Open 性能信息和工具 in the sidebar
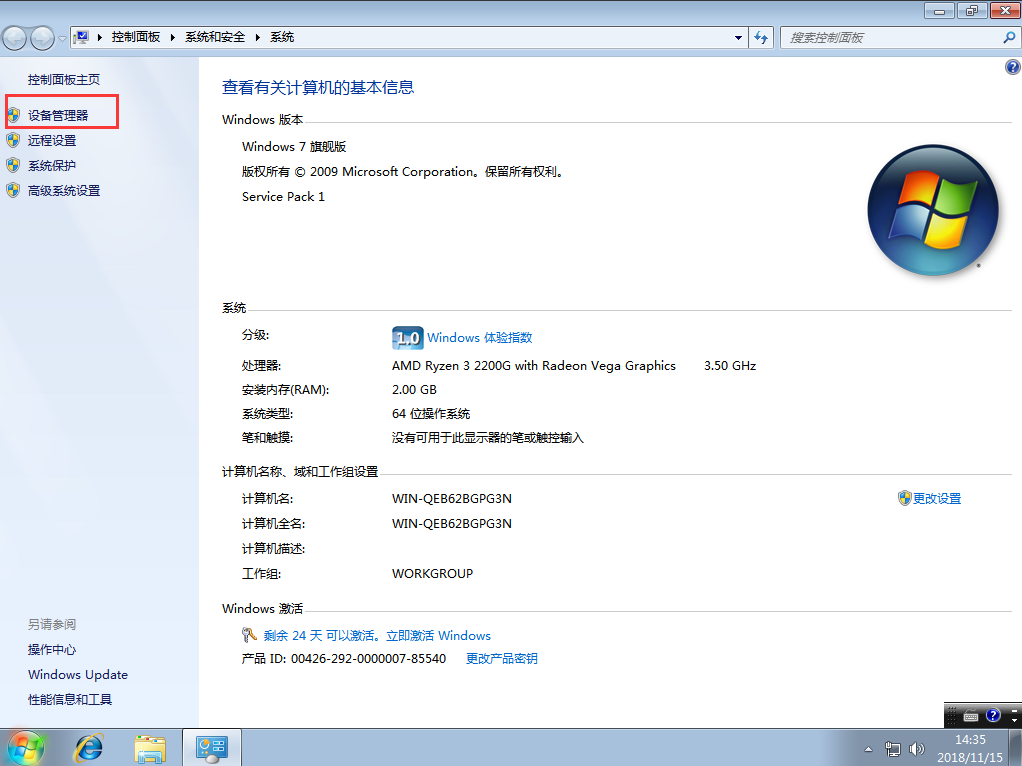 [70, 700]
